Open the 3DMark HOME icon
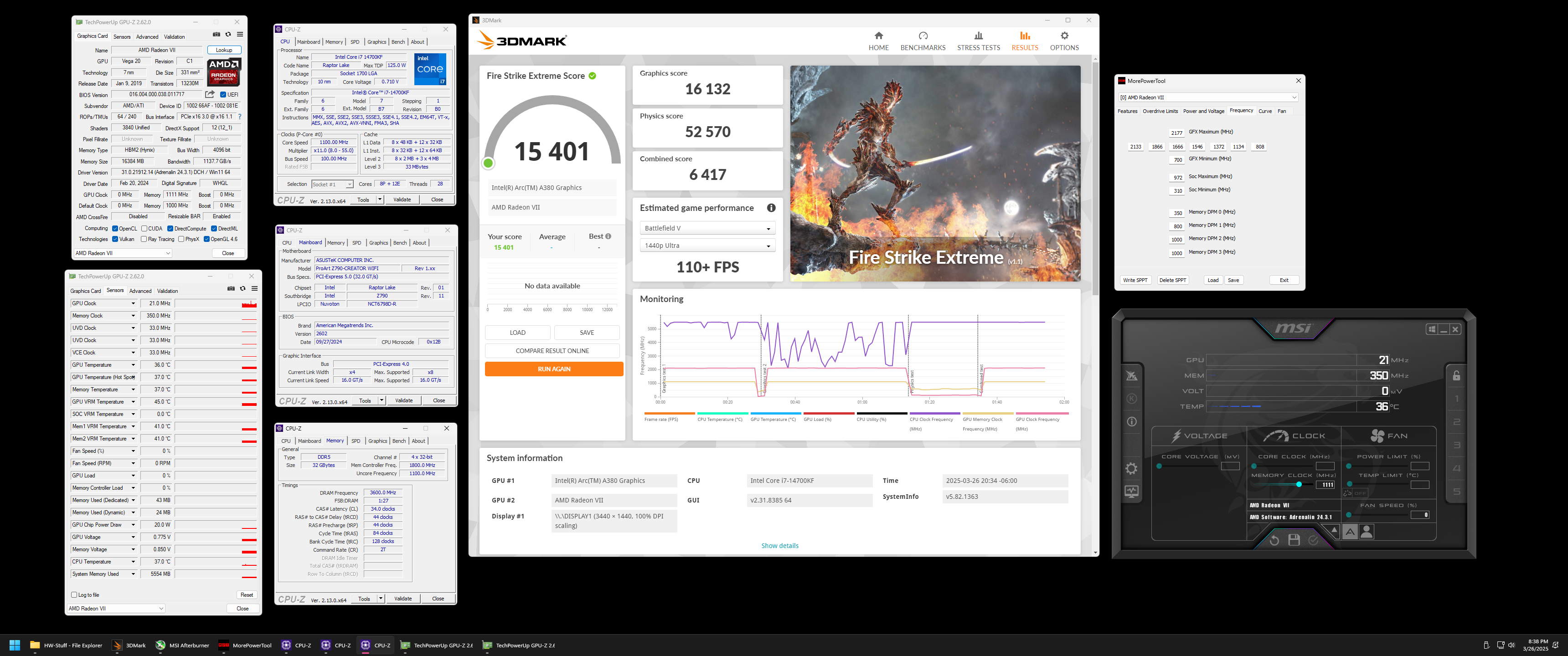This screenshot has width=1568, height=656. [x=878, y=36]
